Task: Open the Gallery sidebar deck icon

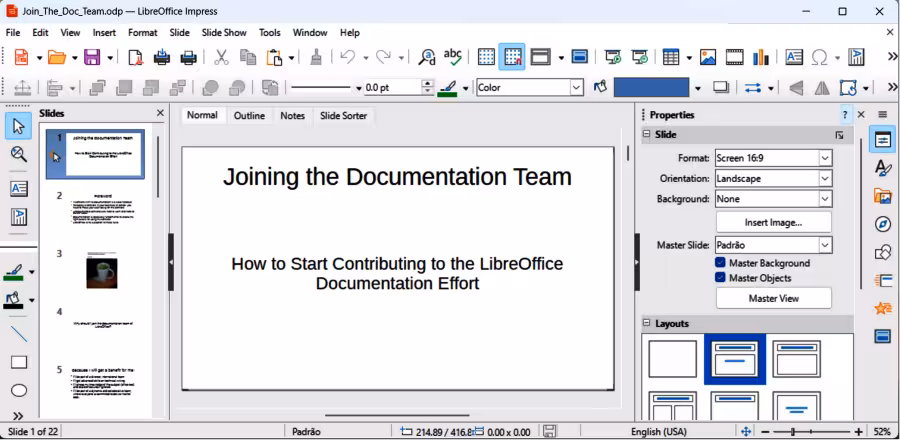Action: tap(882, 196)
